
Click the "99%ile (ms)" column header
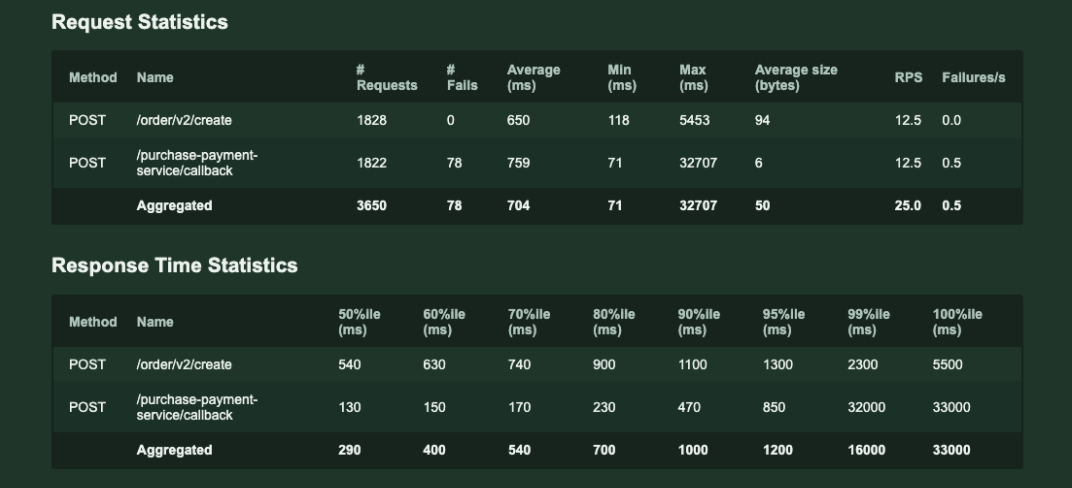(x=868, y=322)
